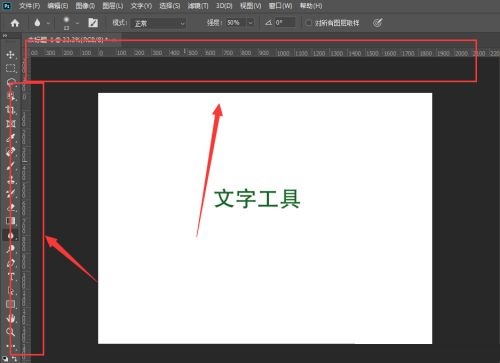The height and width of the screenshot is (363, 500).
Task: Select the Eyedropper tool
Action: pyautogui.click(x=10, y=138)
